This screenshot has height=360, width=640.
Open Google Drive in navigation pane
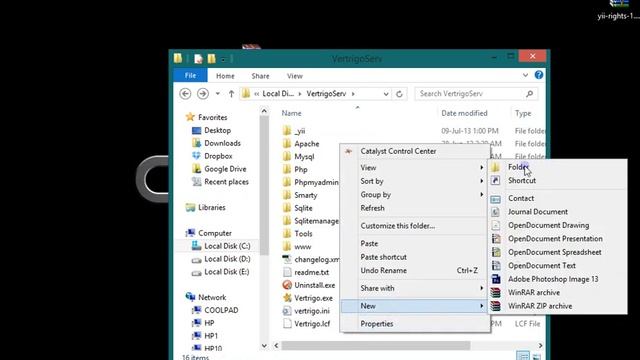225,169
